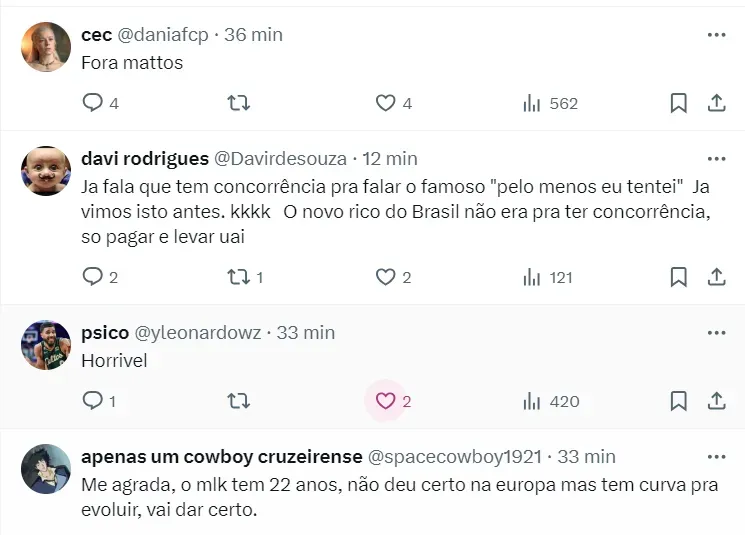The image size is (745, 535).
Task: Like cec's "Fora mattos" tweet
Action: point(386,103)
